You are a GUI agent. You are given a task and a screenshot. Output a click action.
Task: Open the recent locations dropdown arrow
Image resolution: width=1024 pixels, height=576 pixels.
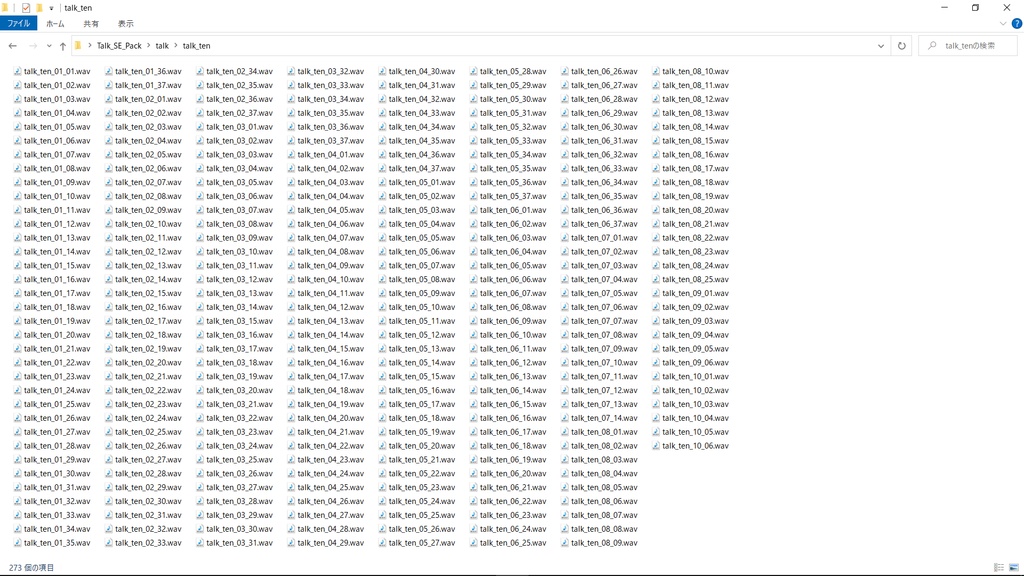[49, 46]
